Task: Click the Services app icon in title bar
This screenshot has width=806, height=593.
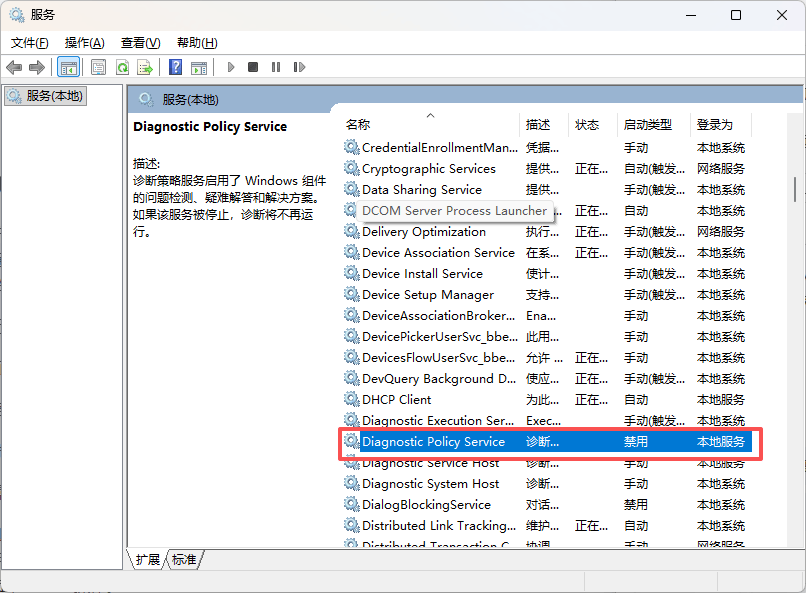Action: [16, 15]
